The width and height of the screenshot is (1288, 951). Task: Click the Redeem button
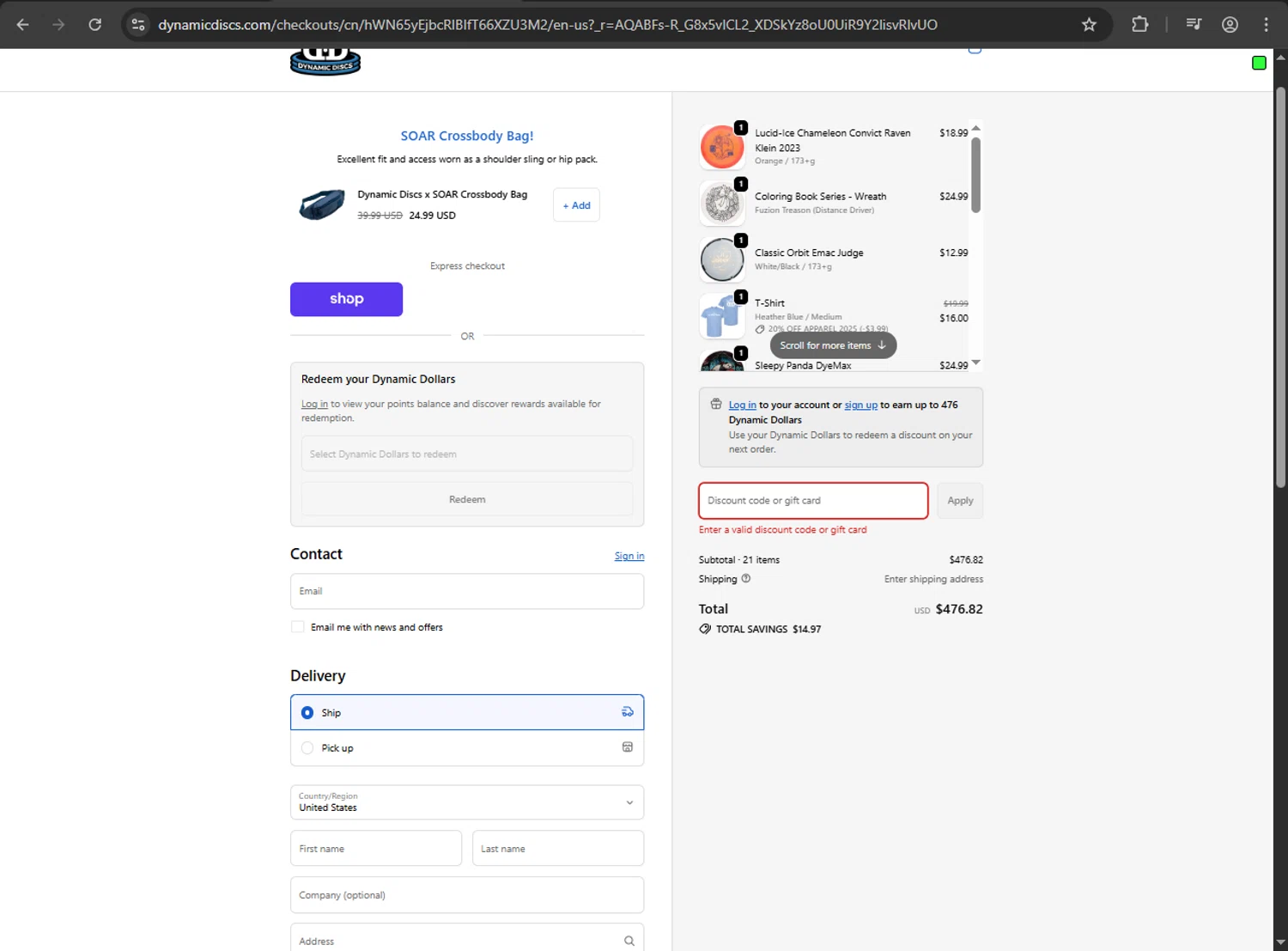pos(467,499)
